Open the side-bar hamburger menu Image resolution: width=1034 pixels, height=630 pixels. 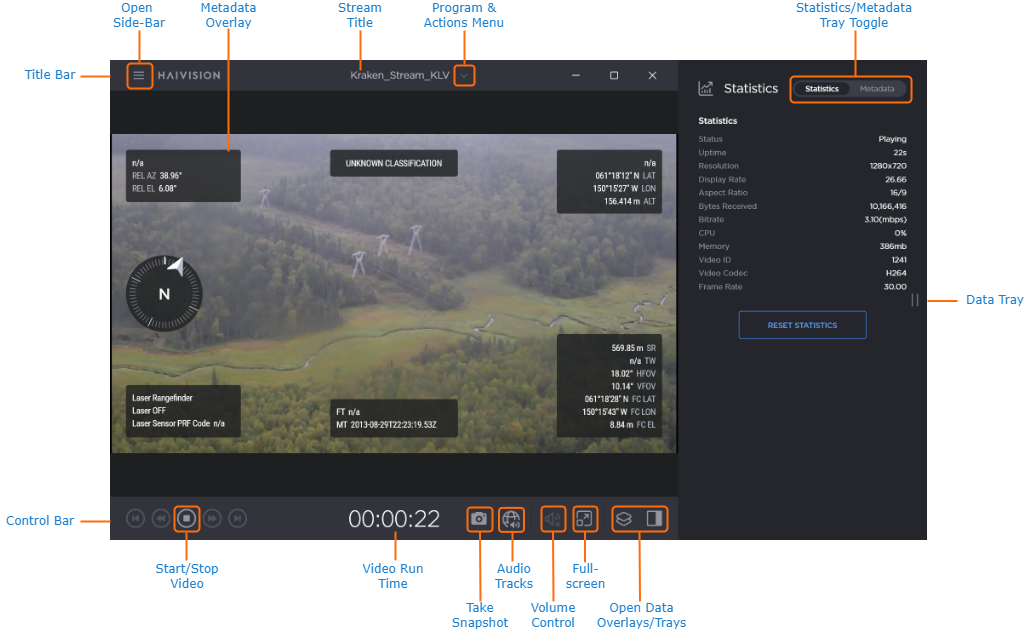pos(139,76)
